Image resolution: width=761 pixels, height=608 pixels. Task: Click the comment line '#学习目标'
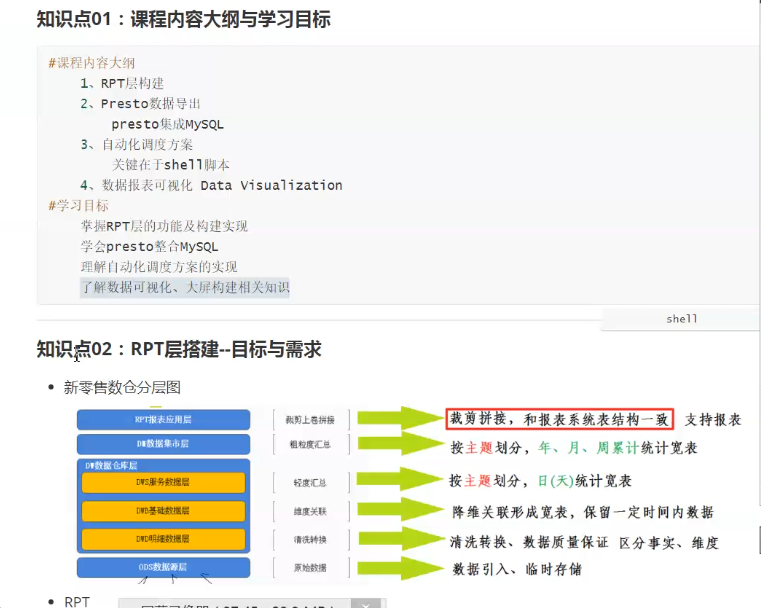78,206
